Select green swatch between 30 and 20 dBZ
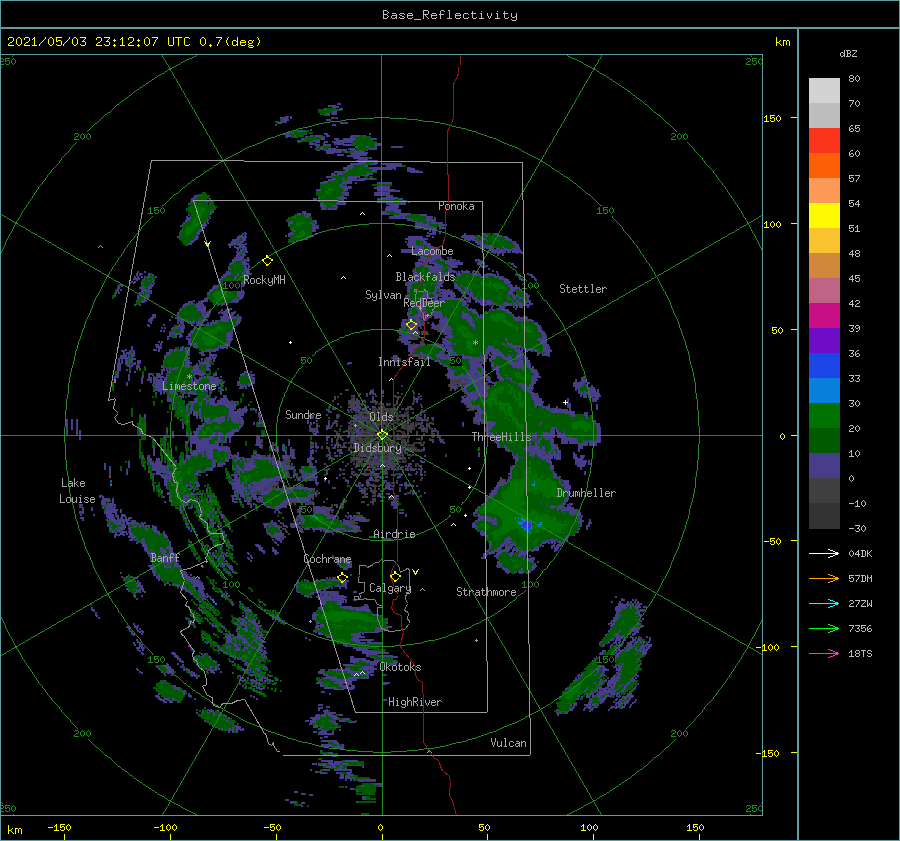Screen dimensions: 900x841 click(824, 415)
